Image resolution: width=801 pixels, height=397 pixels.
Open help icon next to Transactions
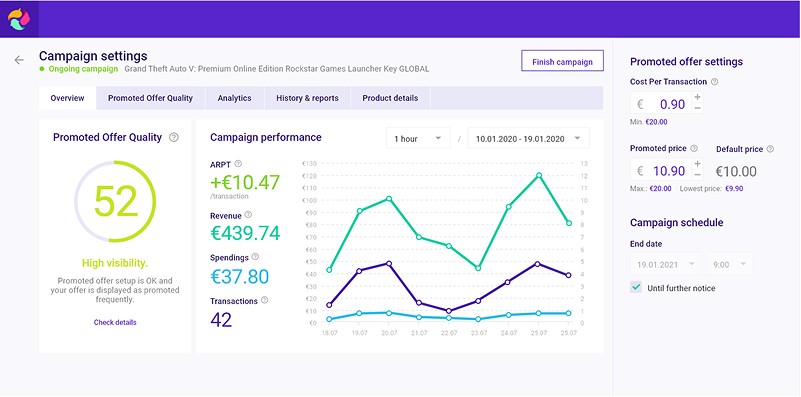point(265,300)
